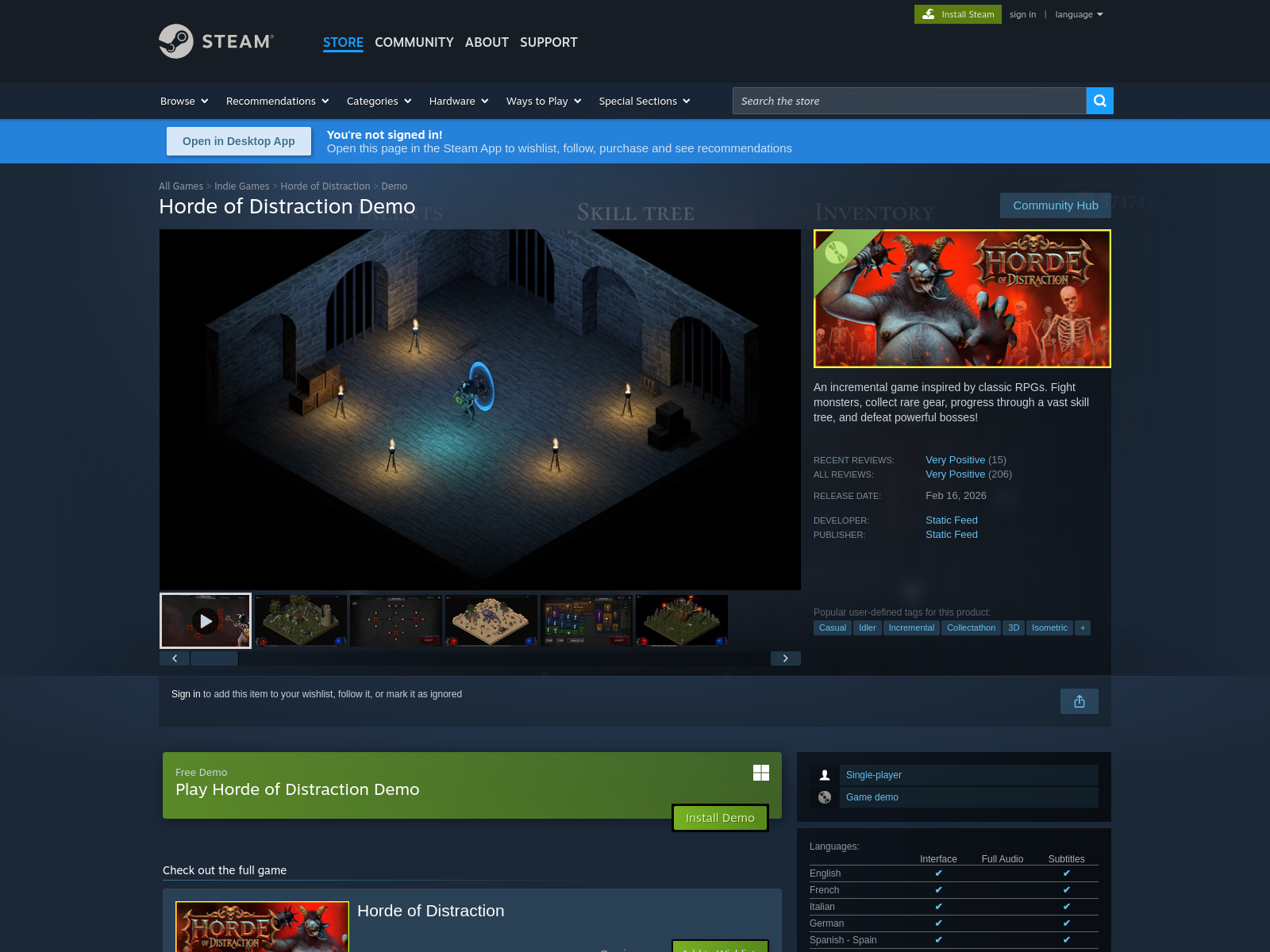Click the thumbnail strip scrollbar handle
This screenshot has height=952, width=1270.
[x=214, y=658]
